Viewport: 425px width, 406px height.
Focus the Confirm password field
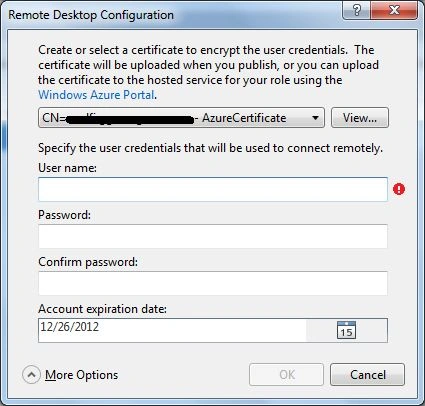pos(213,283)
